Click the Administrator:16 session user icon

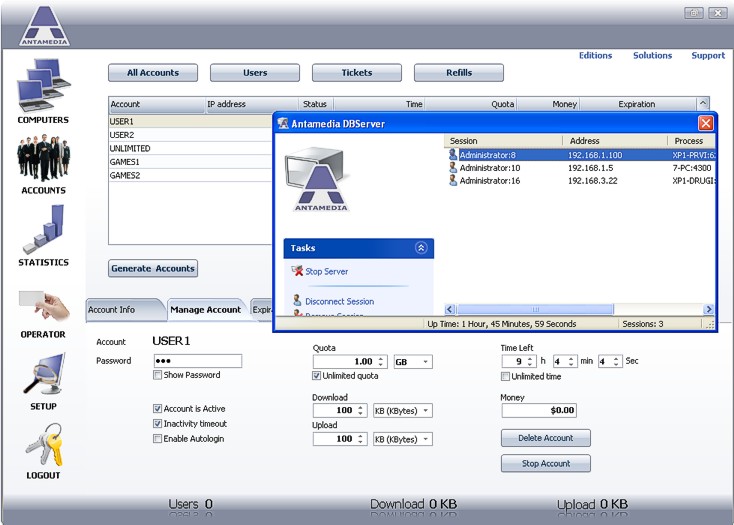coord(453,180)
